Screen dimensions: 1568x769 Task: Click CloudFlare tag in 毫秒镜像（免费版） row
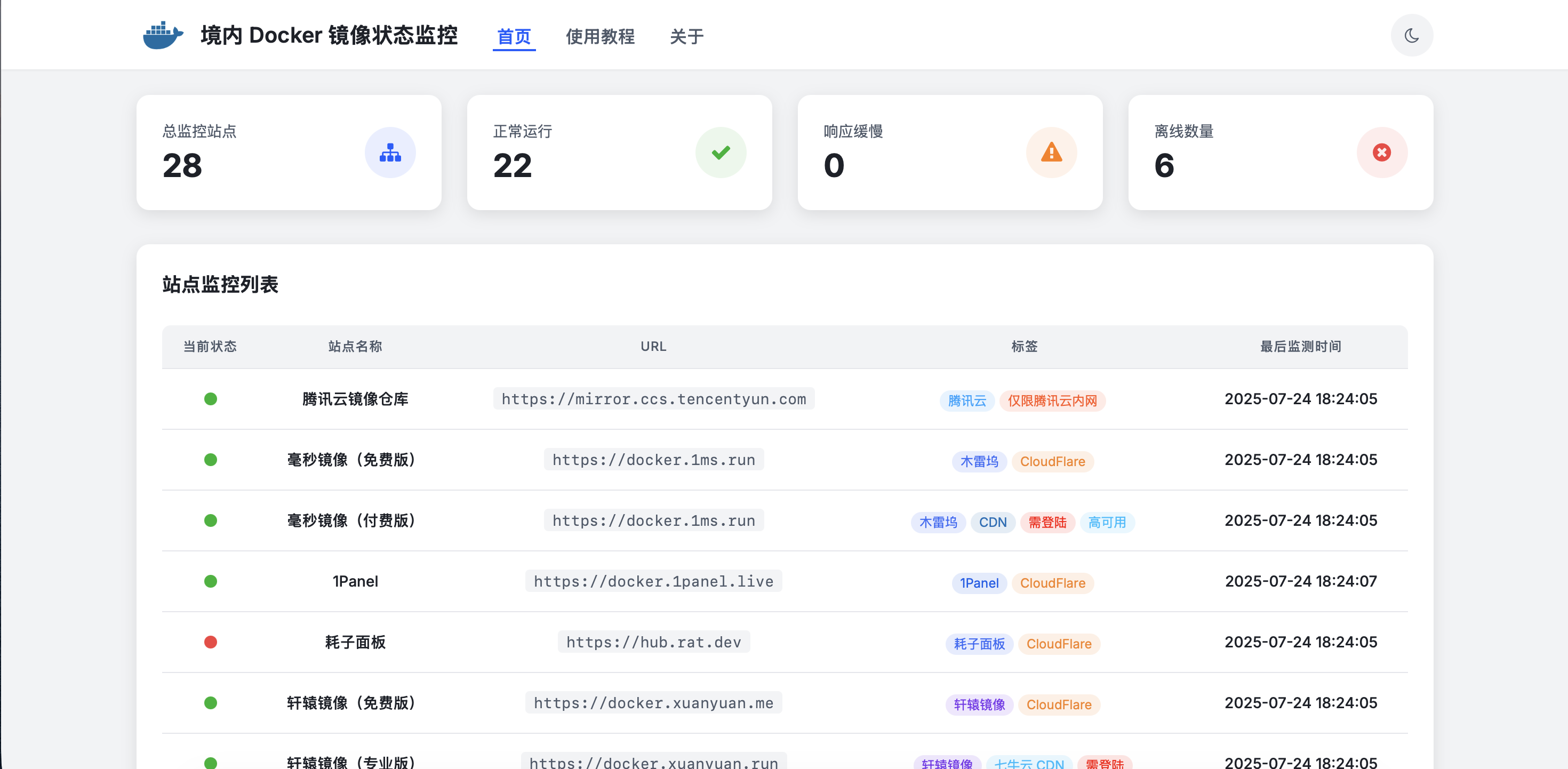coord(1052,461)
